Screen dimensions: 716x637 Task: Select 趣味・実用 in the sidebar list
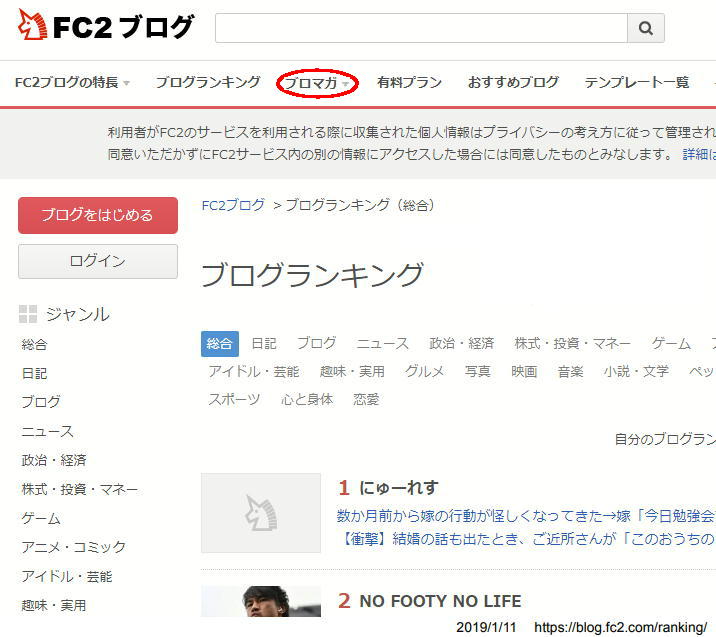pyautogui.click(x=54, y=605)
